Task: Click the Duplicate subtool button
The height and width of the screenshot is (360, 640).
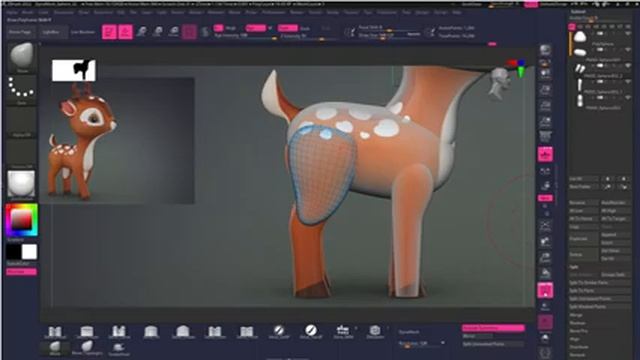Action: (584, 238)
